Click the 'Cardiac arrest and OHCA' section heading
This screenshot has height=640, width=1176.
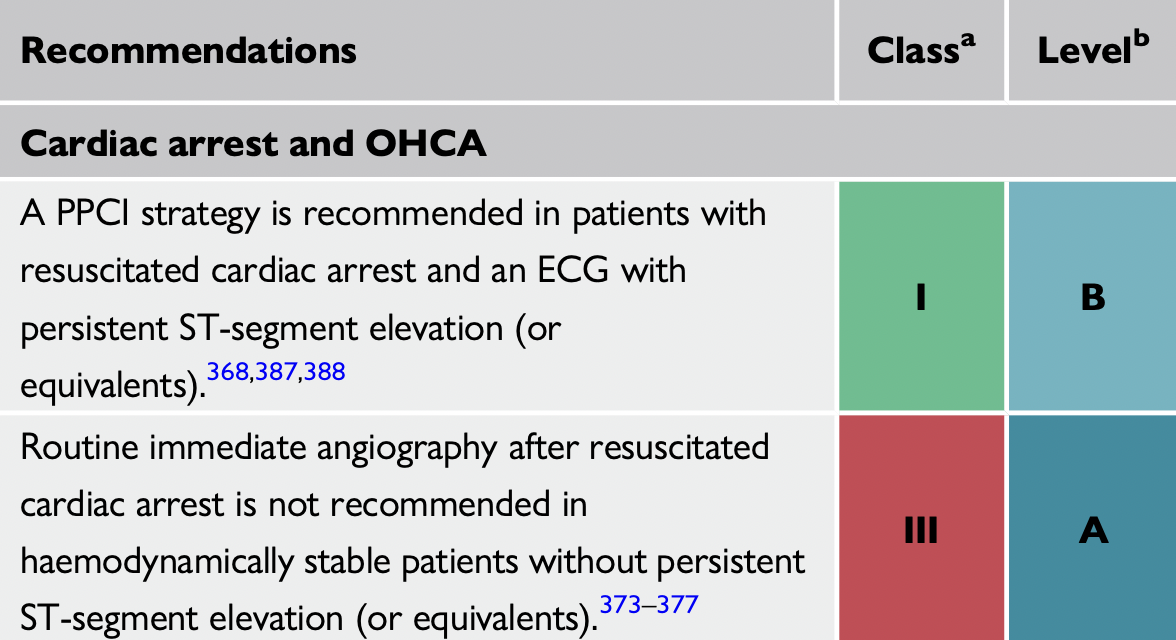point(254,144)
